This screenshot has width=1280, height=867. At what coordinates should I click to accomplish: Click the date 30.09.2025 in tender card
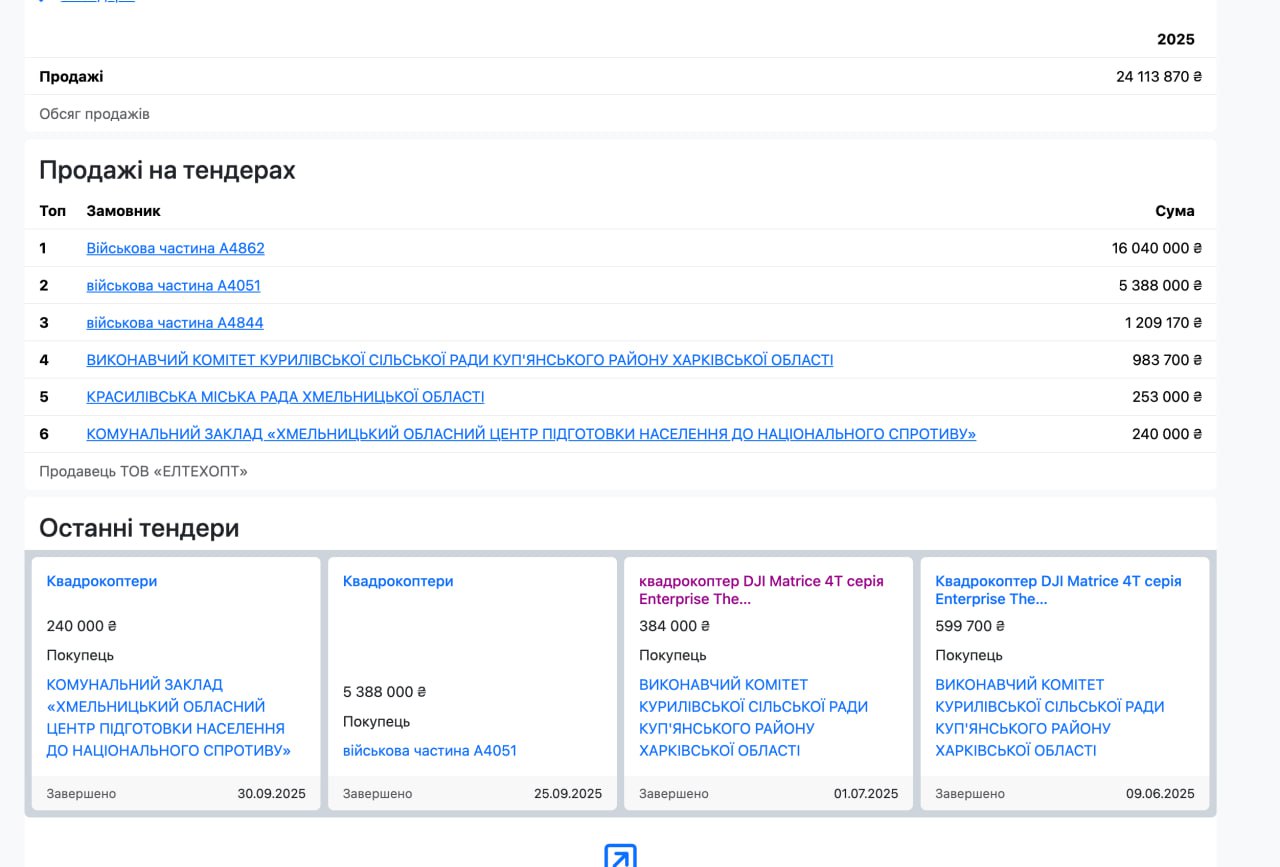point(272,794)
